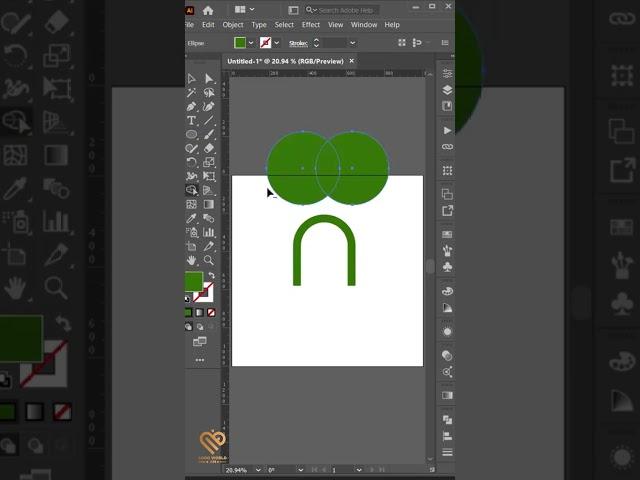Open the Symbols panel club icon
The height and width of the screenshot is (480, 640).
pos(447,267)
